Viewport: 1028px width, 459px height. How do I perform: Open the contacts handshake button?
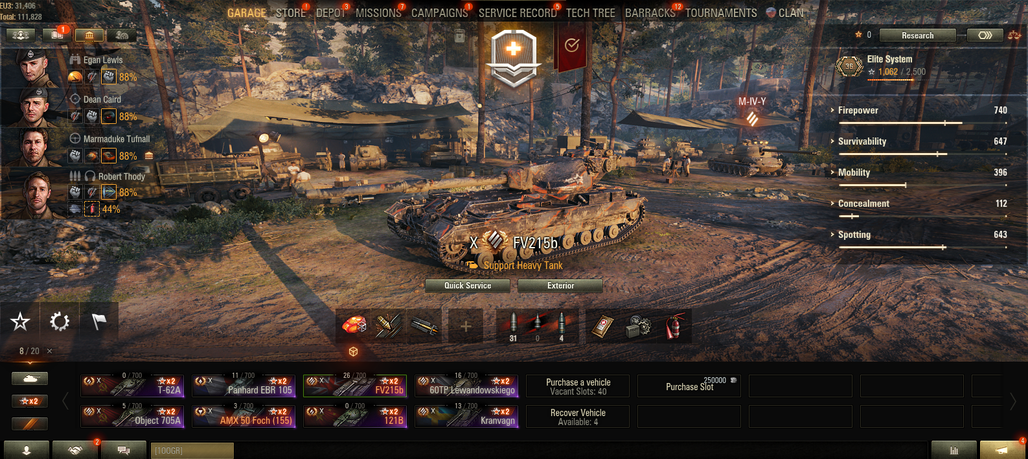[75, 450]
